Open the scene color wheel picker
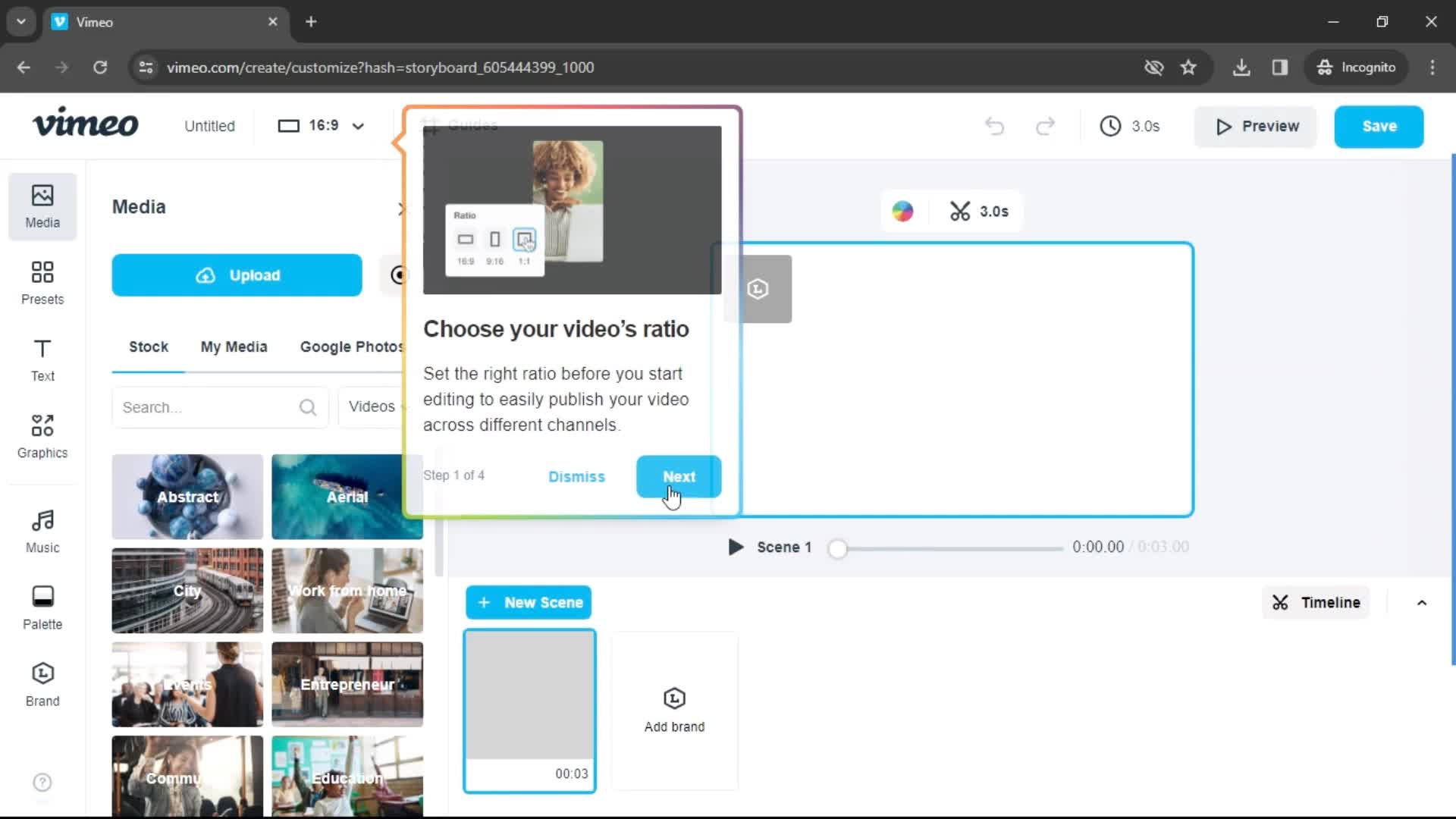1456x819 pixels. point(902,212)
